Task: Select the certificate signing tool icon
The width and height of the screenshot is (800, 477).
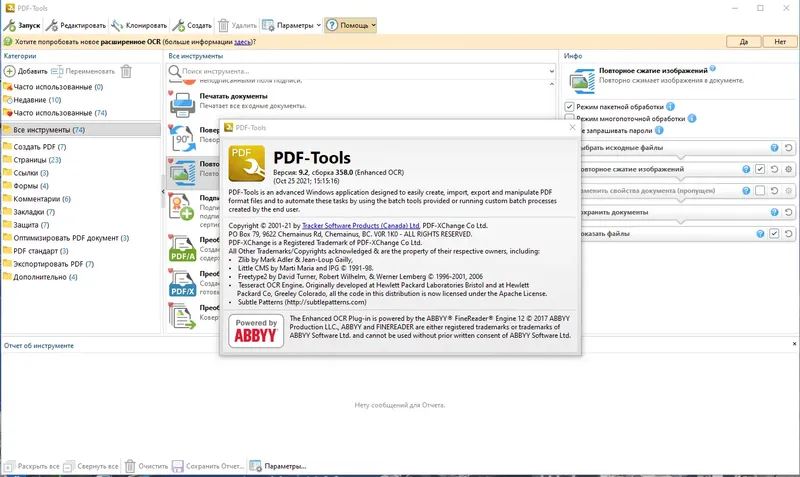Action: click(x=182, y=207)
